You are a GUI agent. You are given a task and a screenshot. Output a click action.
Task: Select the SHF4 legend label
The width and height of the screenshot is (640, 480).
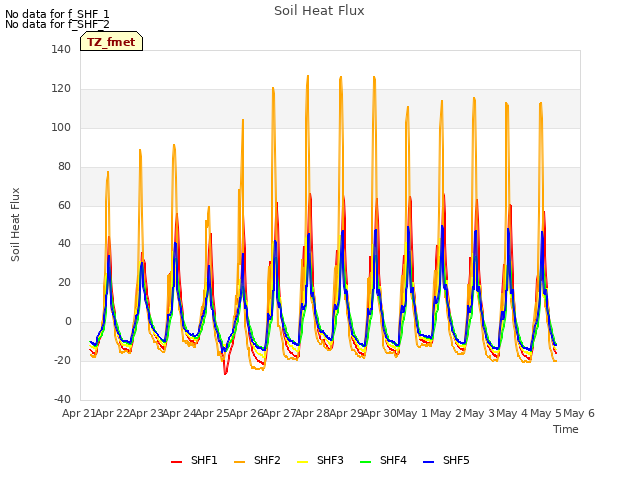pyautogui.click(x=393, y=460)
